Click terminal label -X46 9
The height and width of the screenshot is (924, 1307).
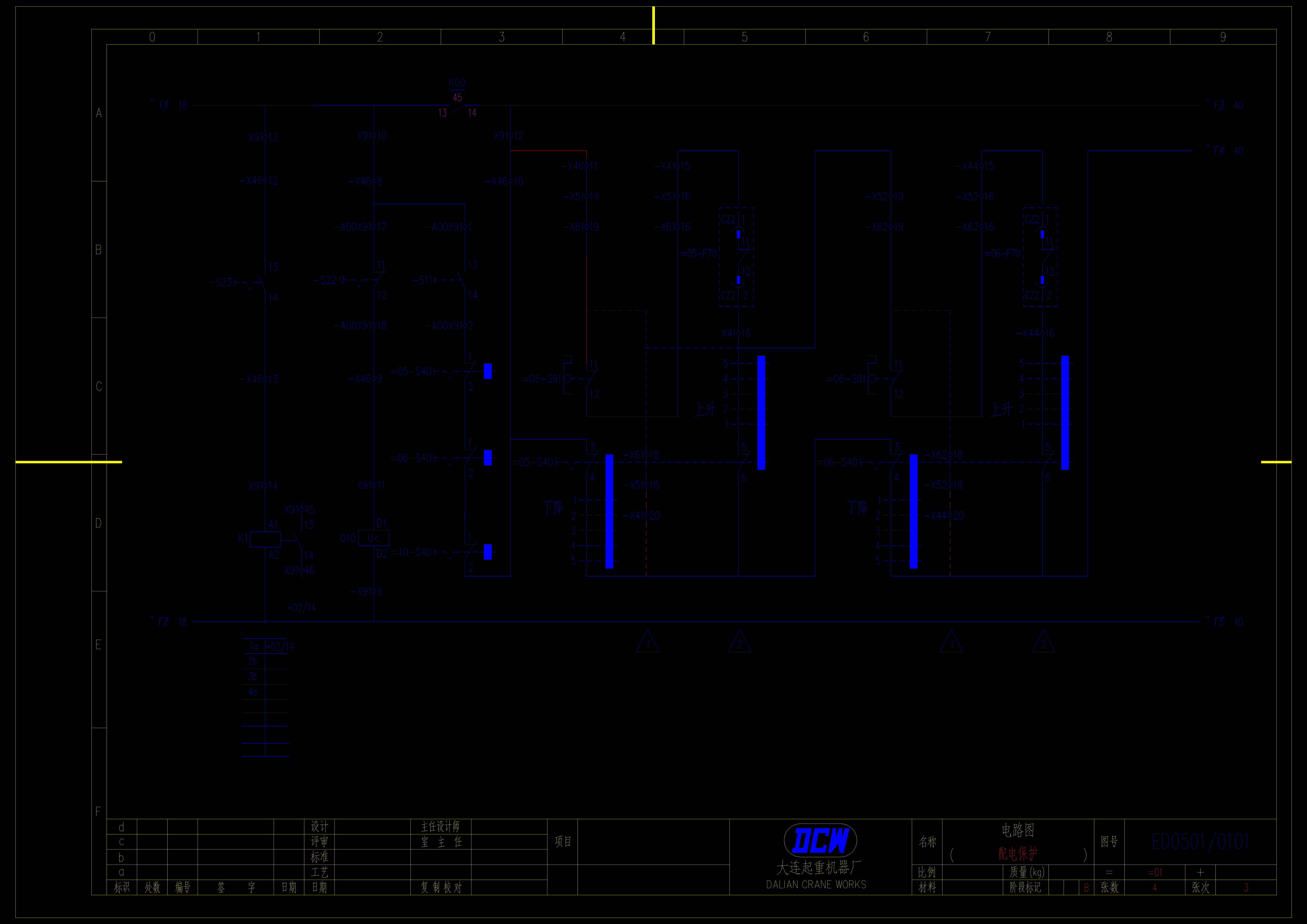tap(366, 379)
